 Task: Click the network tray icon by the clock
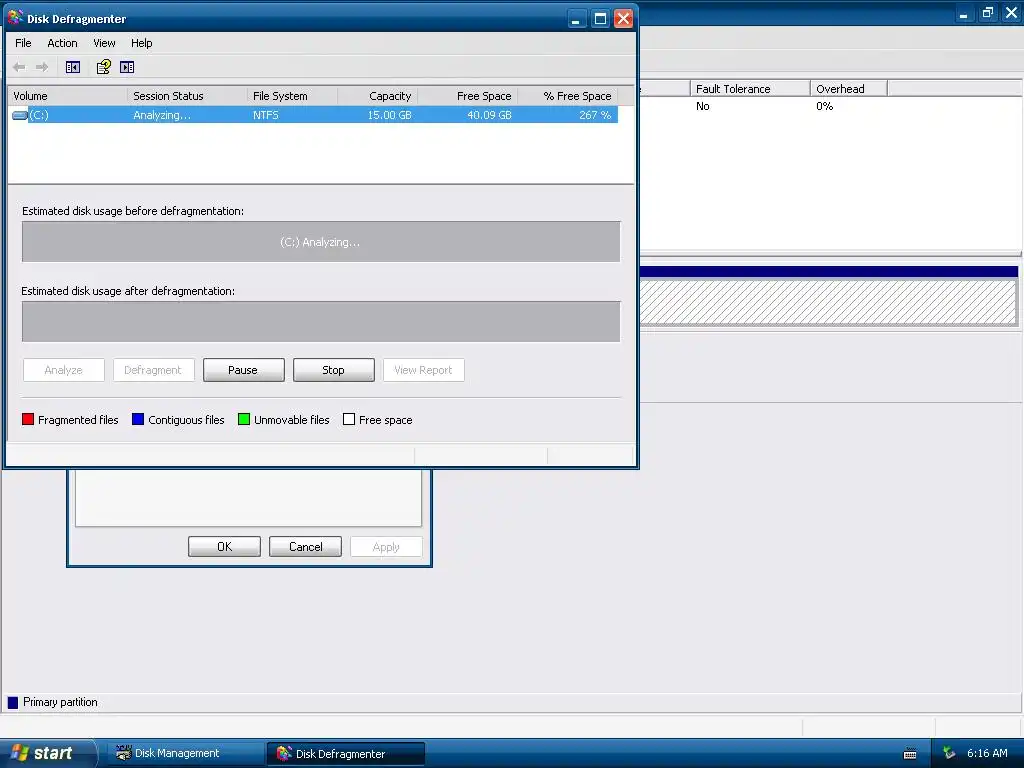coord(949,754)
